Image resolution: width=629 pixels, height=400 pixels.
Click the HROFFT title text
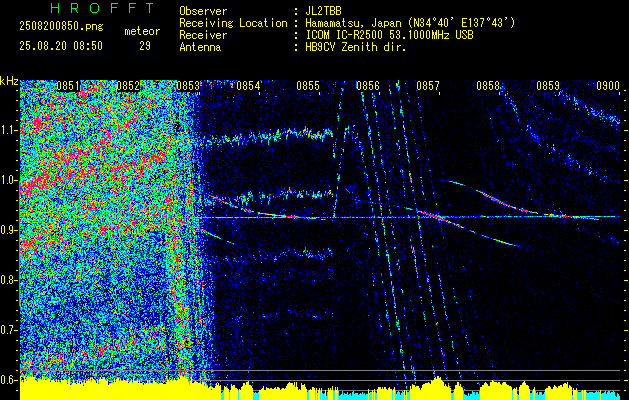[x=103, y=8]
